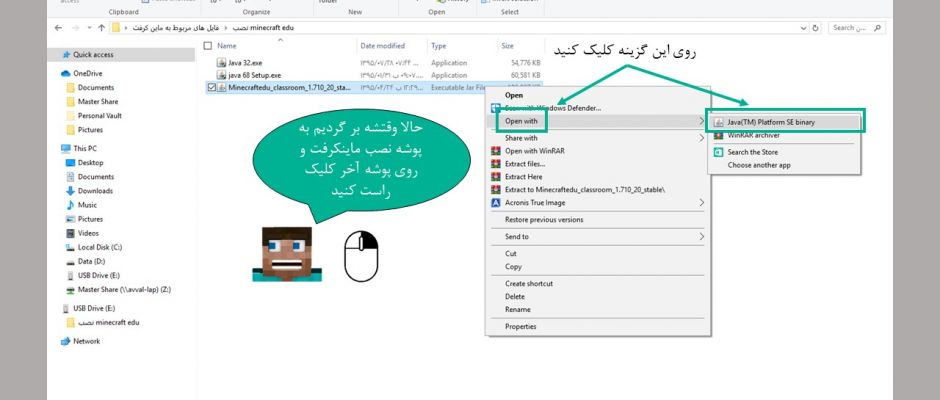Expand the Share with submenu arrow
The width and height of the screenshot is (940, 400).
pos(701,138)
